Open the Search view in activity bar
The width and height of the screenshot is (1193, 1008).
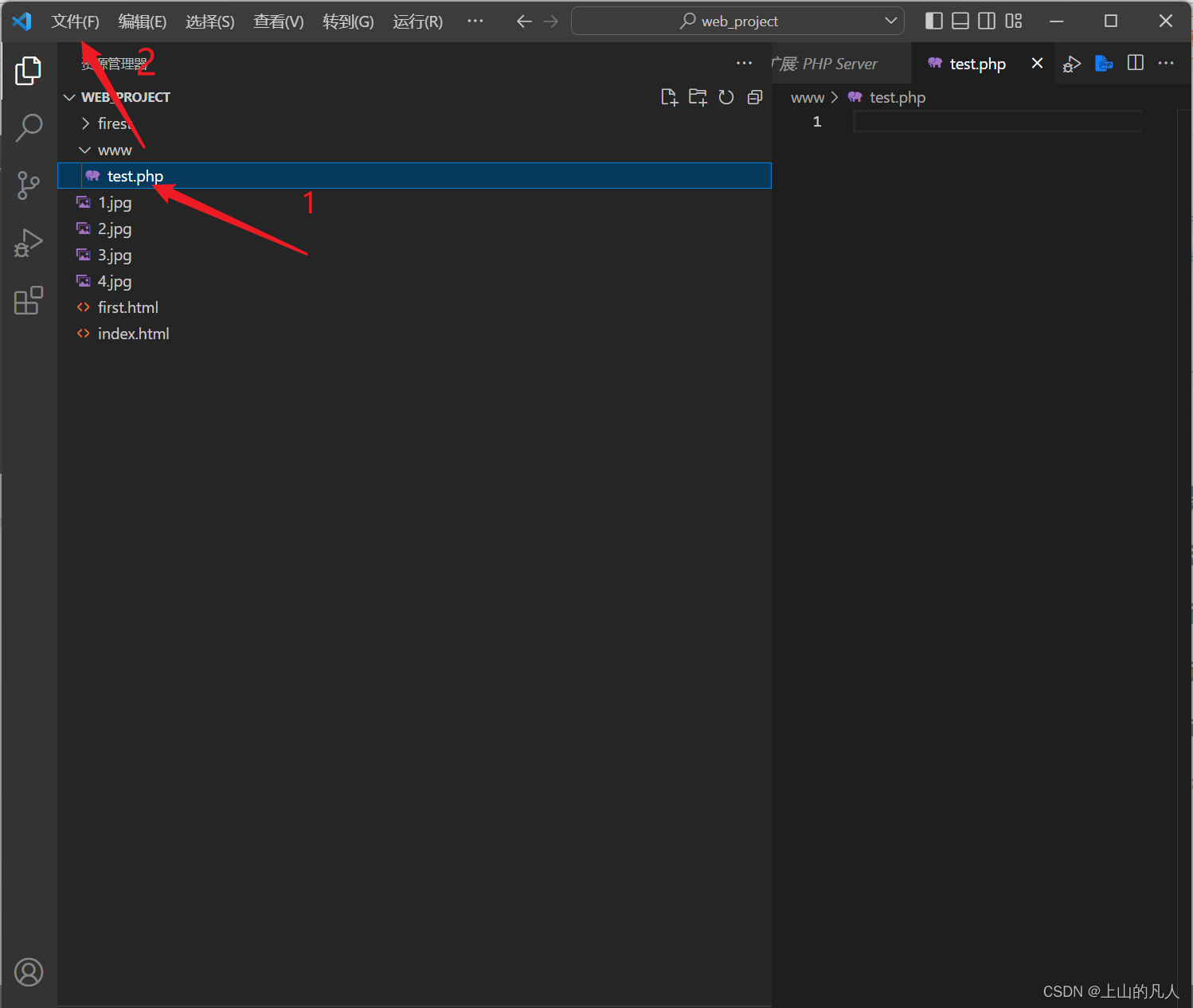(29, 127)
